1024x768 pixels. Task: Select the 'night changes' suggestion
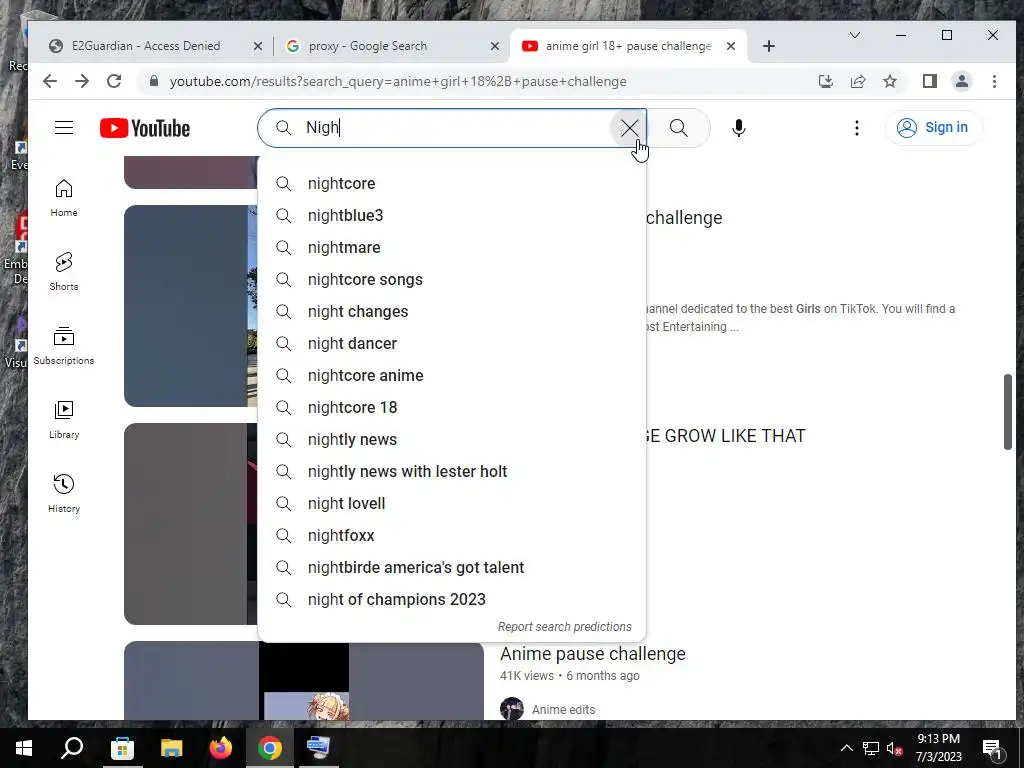(451, 312)
